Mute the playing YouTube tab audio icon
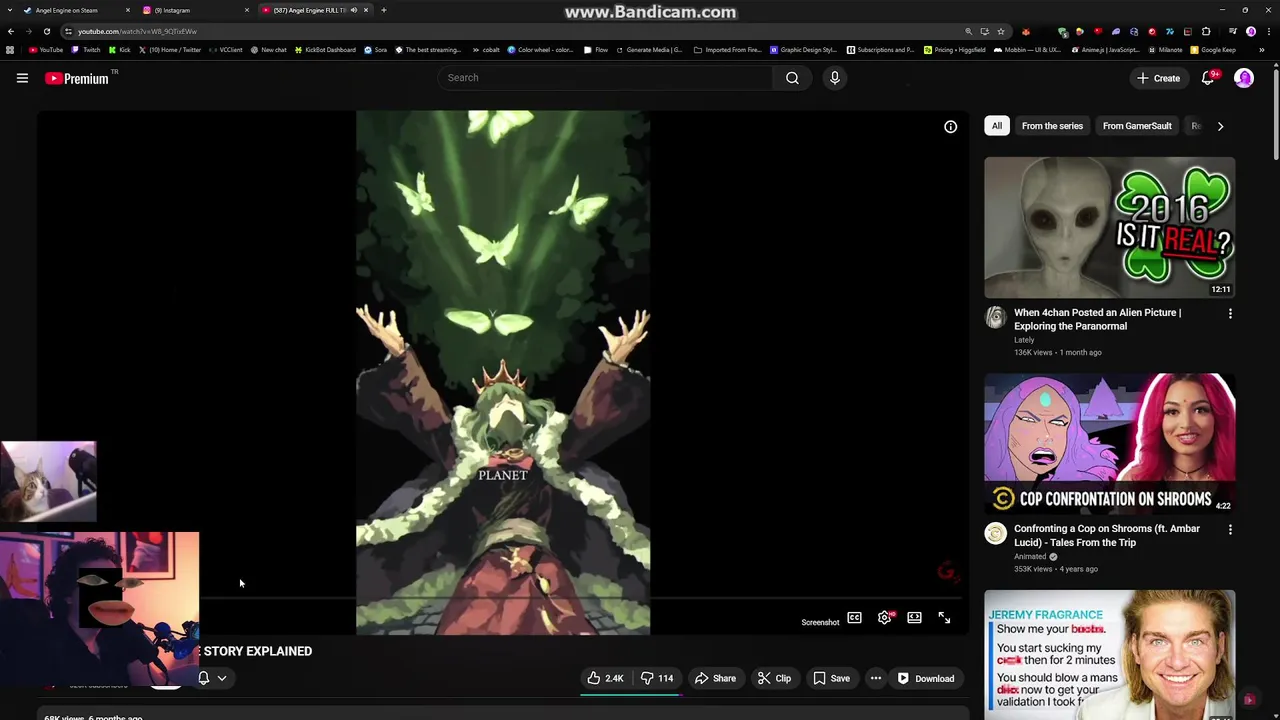Viewport: 1280px width, 720px height. pyautogui.click(x=353, y=10)
